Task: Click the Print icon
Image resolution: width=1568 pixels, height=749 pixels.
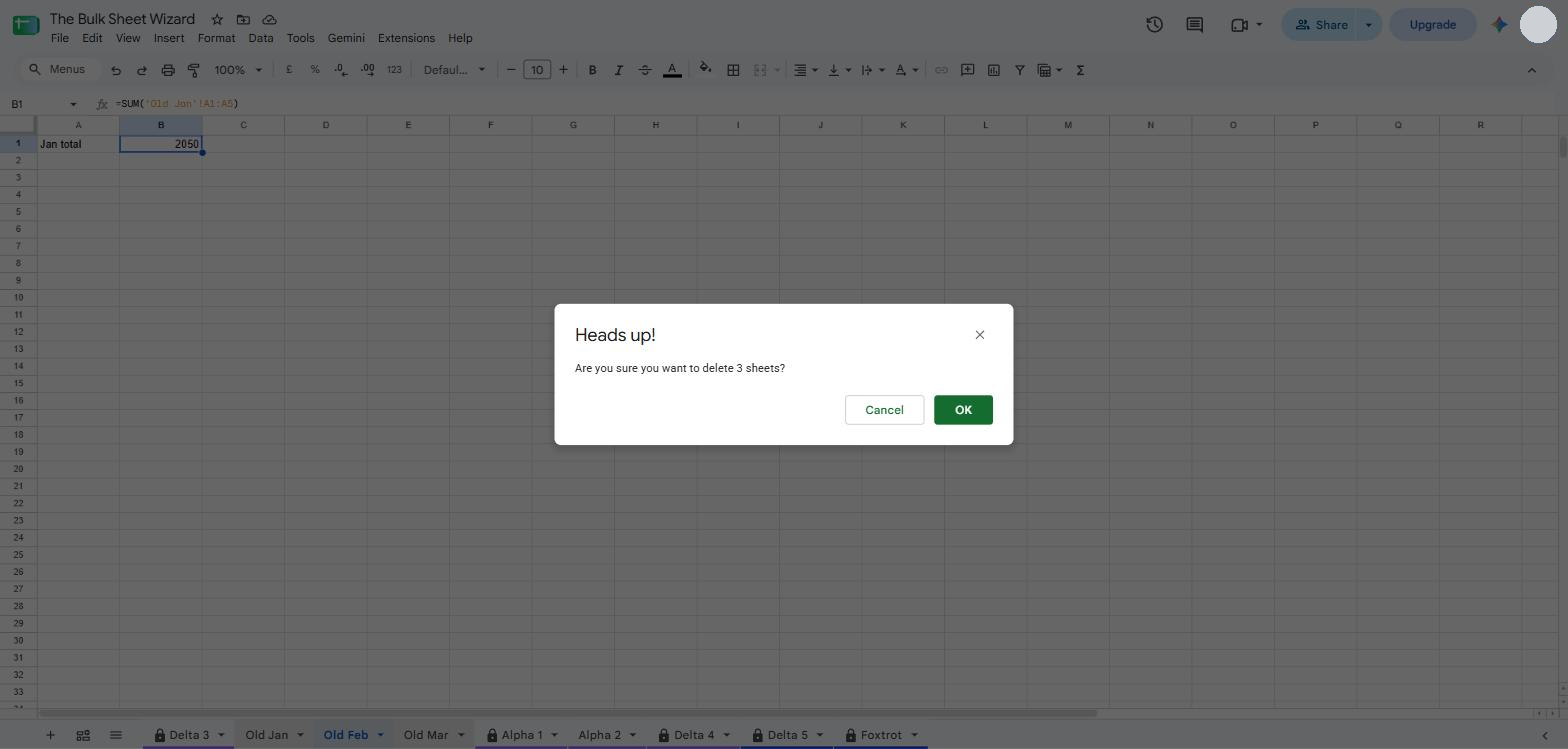Action: click(x=168, y=70)
